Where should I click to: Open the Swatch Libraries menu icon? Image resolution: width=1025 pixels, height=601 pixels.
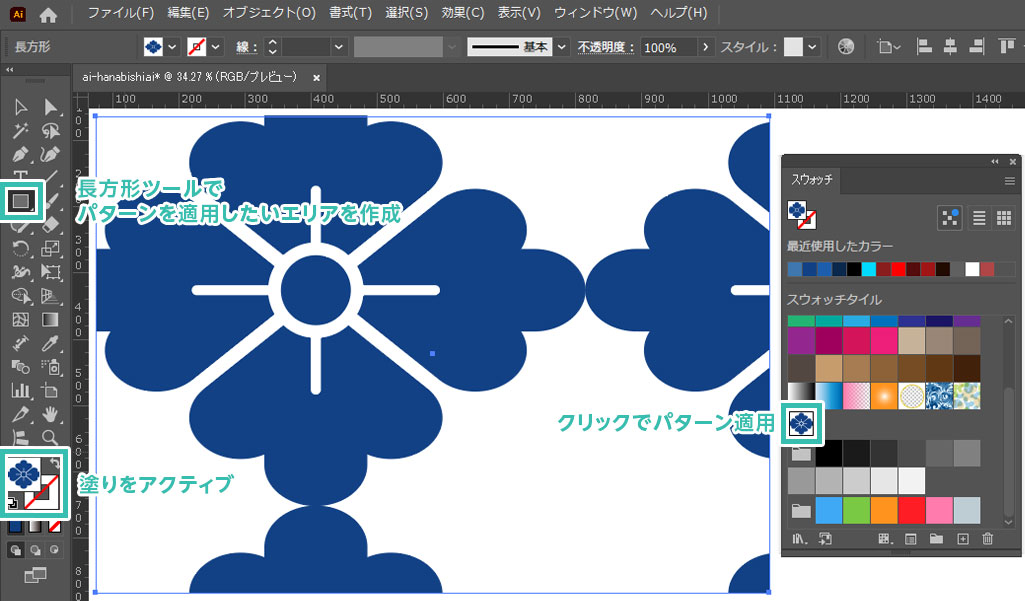click(x=799, y=539)
